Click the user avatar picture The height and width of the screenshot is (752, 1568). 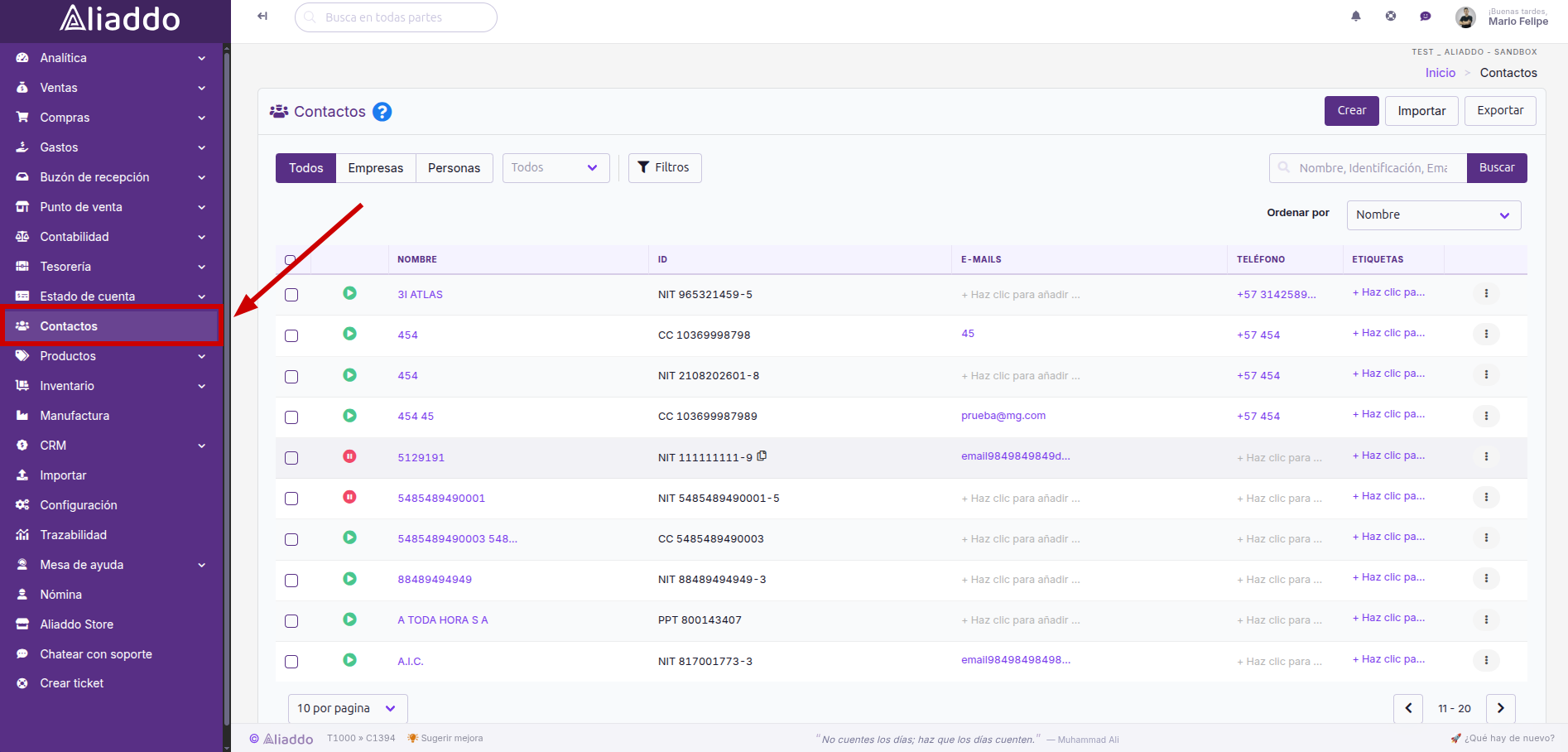point(1466,17)
